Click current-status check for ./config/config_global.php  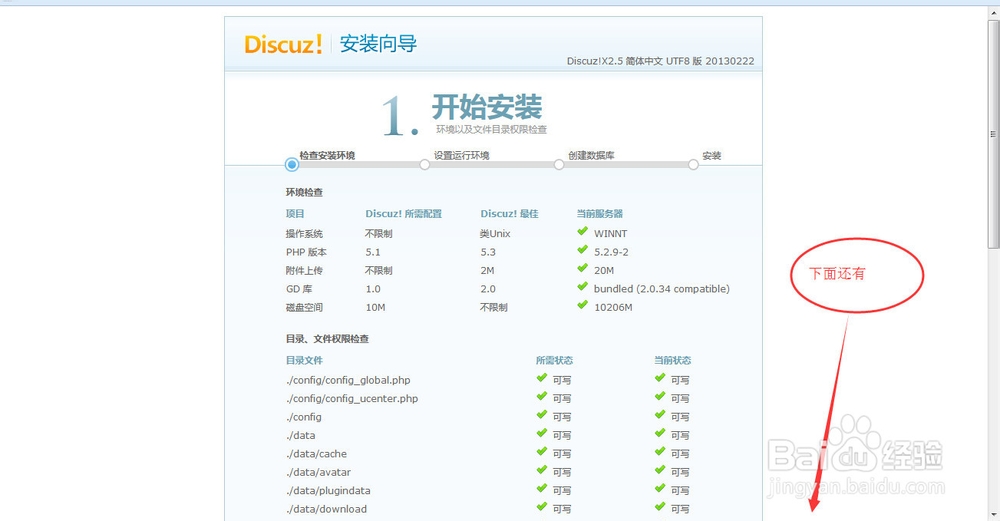pyautogui.click(x=660, y=378)
